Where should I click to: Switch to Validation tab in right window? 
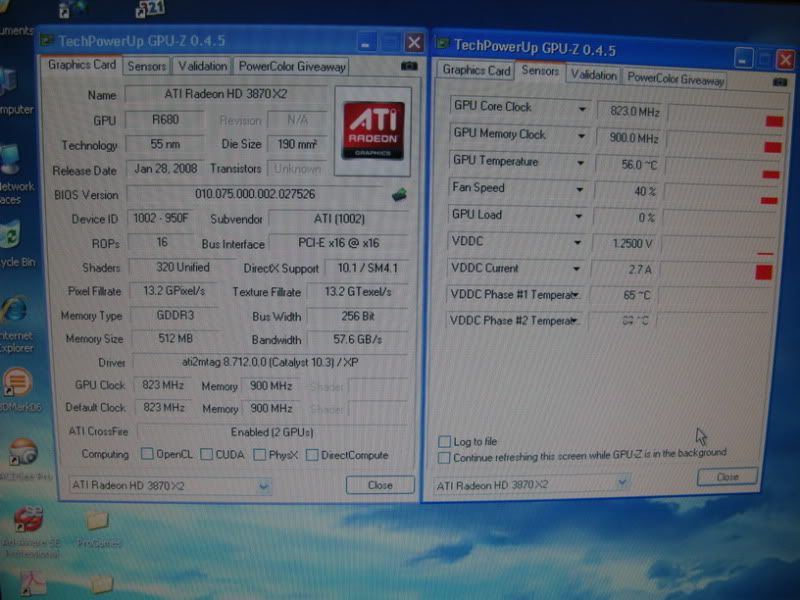click(x=593, y=76)
